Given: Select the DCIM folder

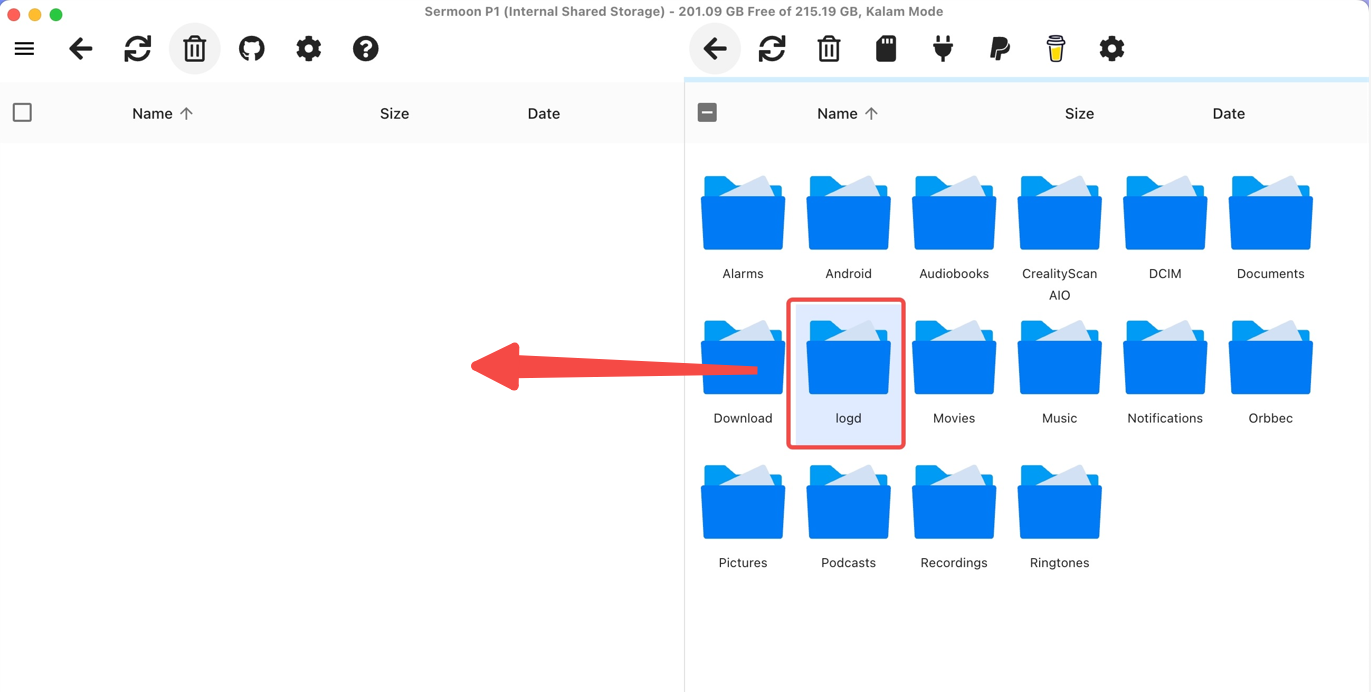Looking at the screenshot, I should pos(1165,228).
